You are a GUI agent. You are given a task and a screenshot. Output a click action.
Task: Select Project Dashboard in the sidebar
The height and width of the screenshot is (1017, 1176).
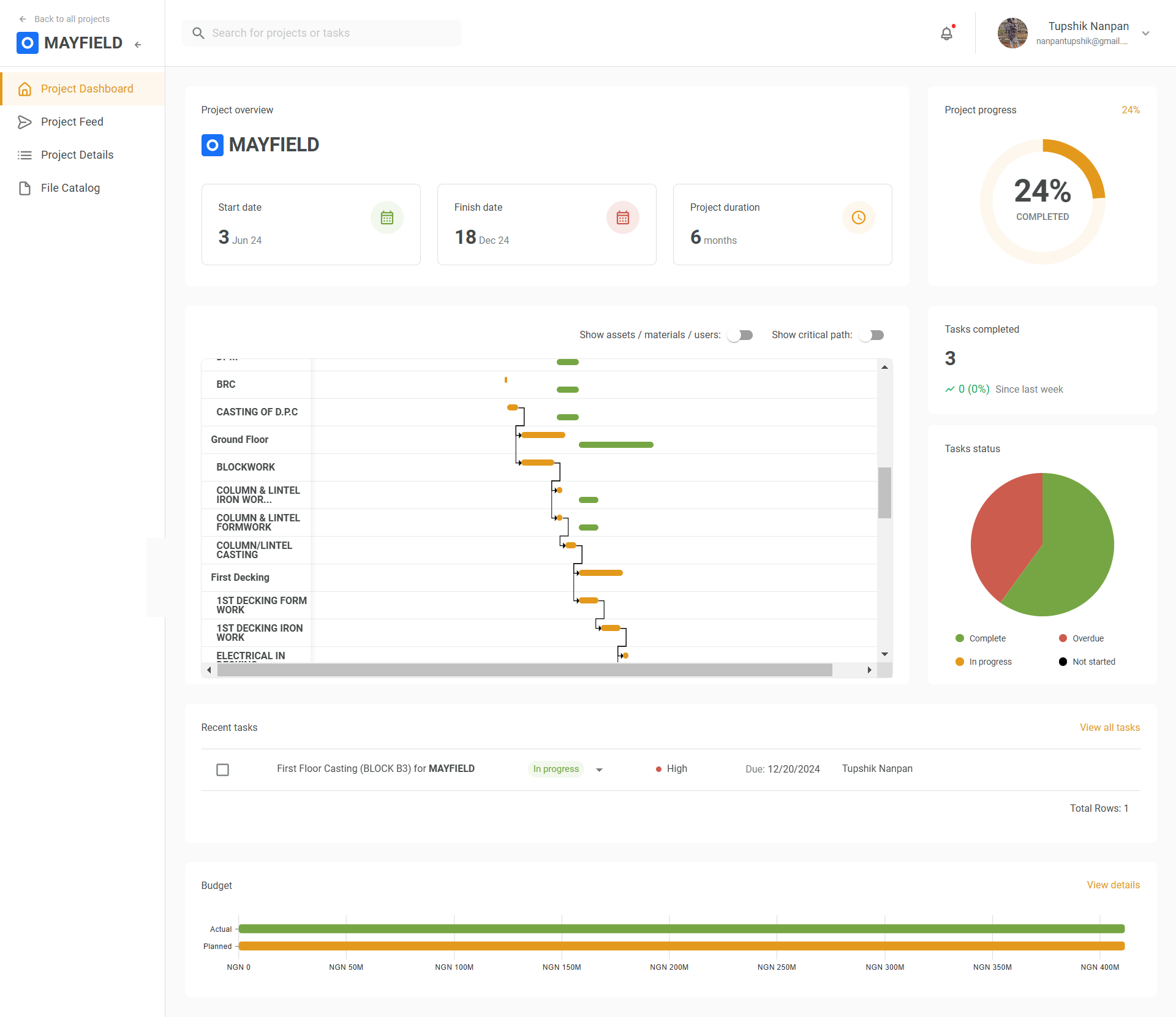click(x=87, y=89)
